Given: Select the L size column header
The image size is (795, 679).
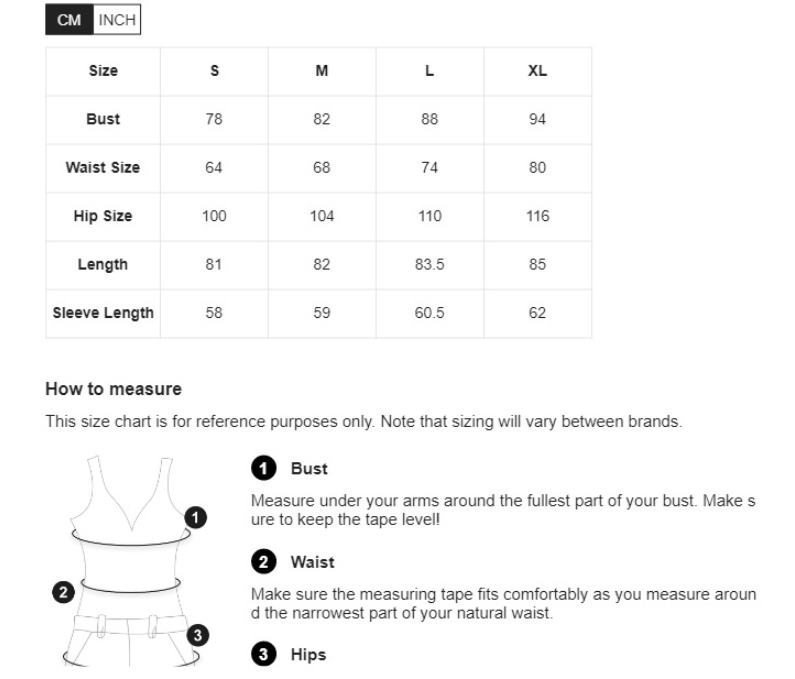Looking at the screenshot, I should click(430, 71).
